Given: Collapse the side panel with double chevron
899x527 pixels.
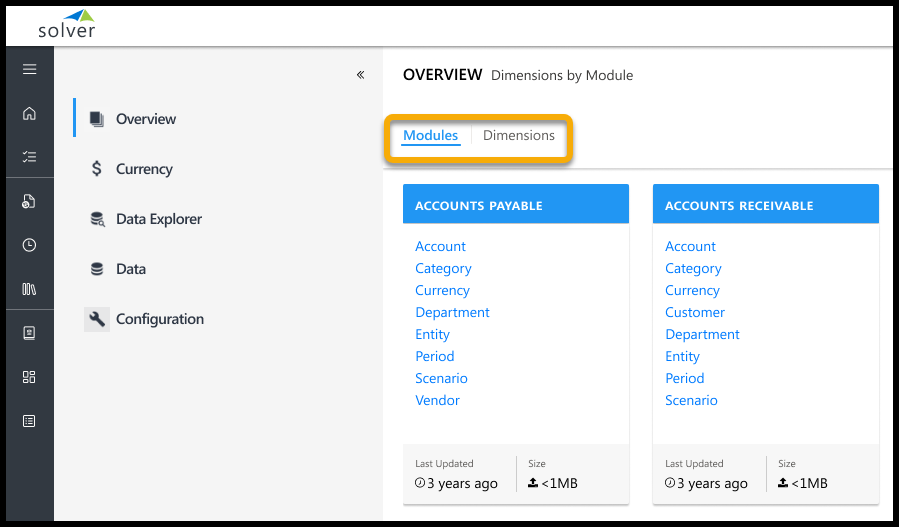Looking at the screenshot, I should 360,75.
